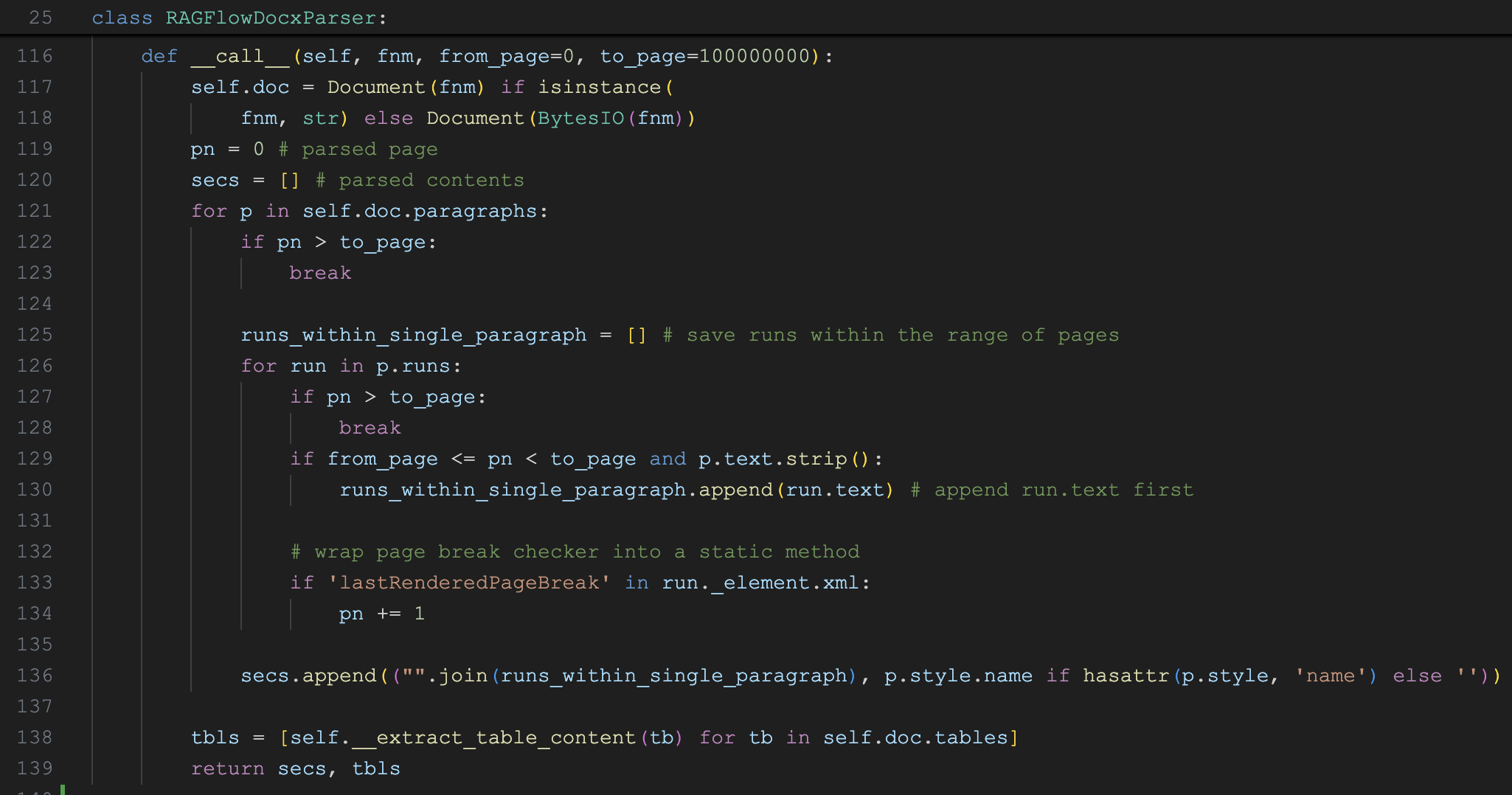The width and height of the screenshot is (1512, 795).
Task: Click 'if pn > to_page:' on line 122
Action: (x=339, y=242)
